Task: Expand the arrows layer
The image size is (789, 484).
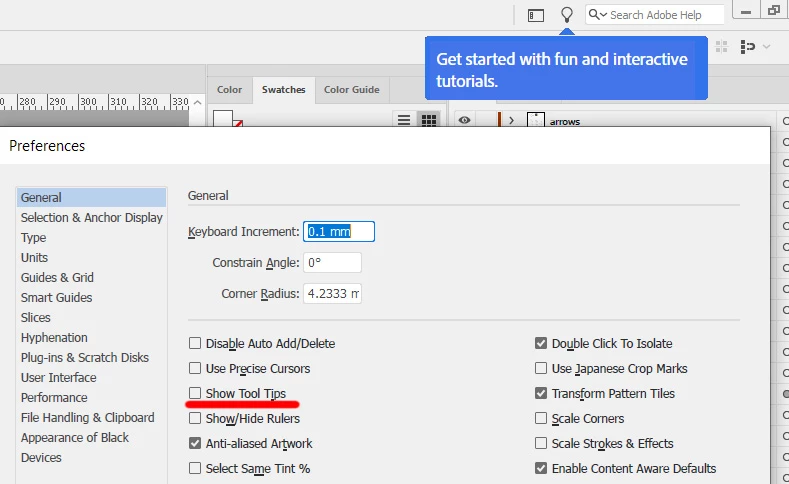Action: coord(511,121)
